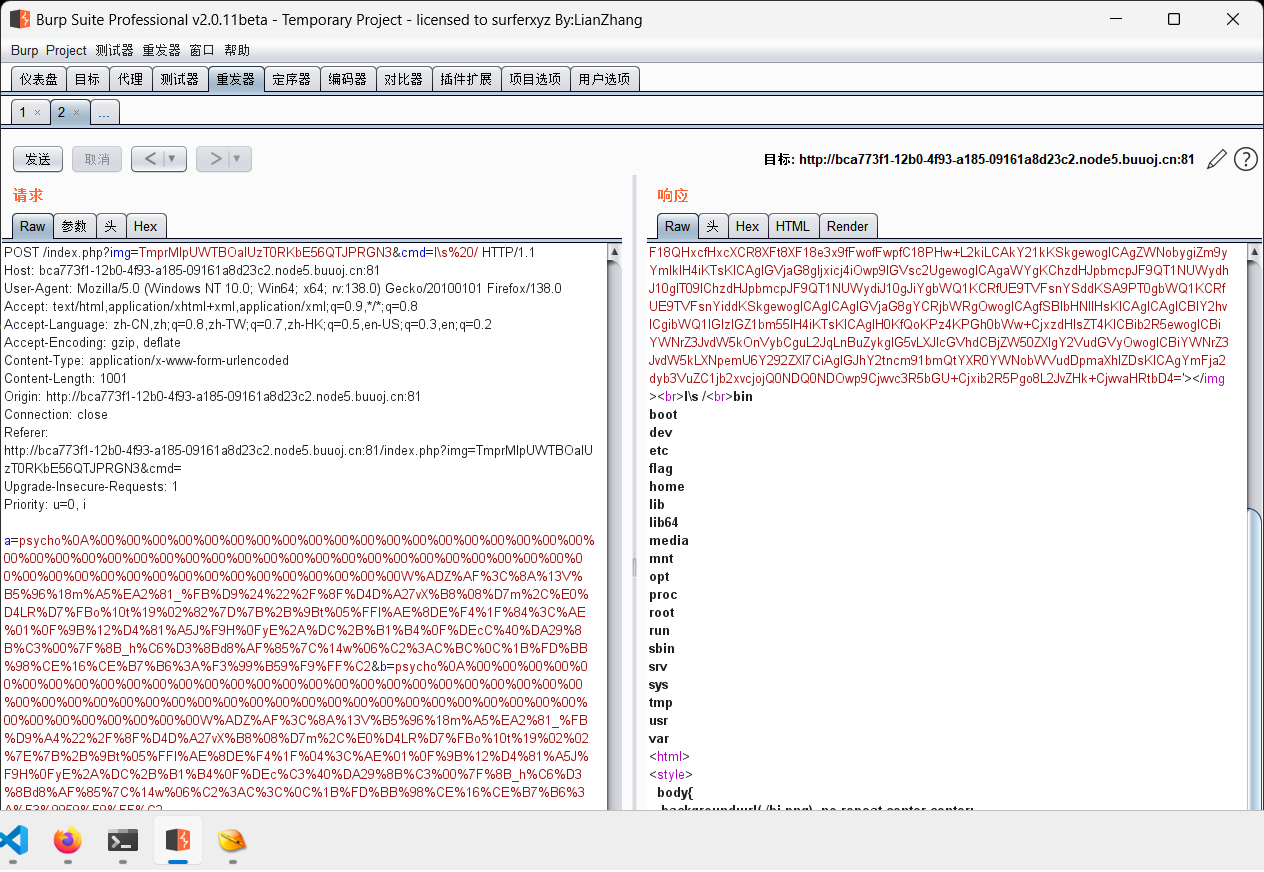The height and width of the screenshot is (872, 1264).
Task: Click the 发送 send button
Action: click(x=38, y=159)
